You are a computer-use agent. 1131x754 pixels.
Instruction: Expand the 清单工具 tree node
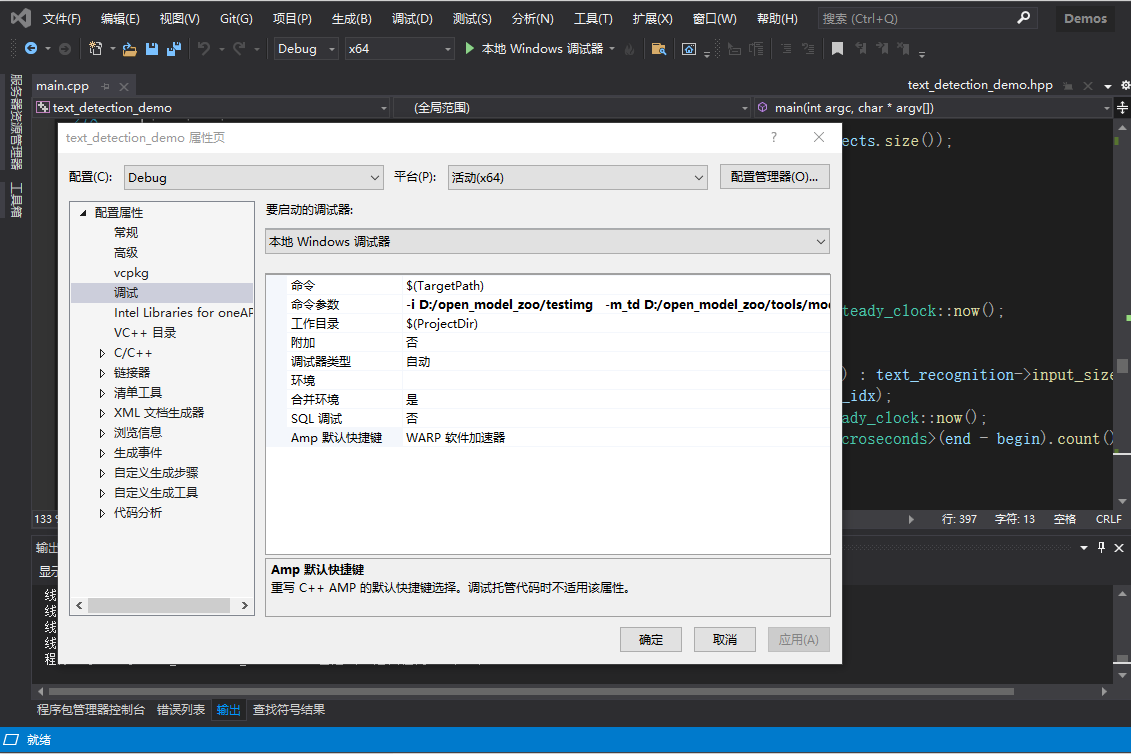pos(102,393)
